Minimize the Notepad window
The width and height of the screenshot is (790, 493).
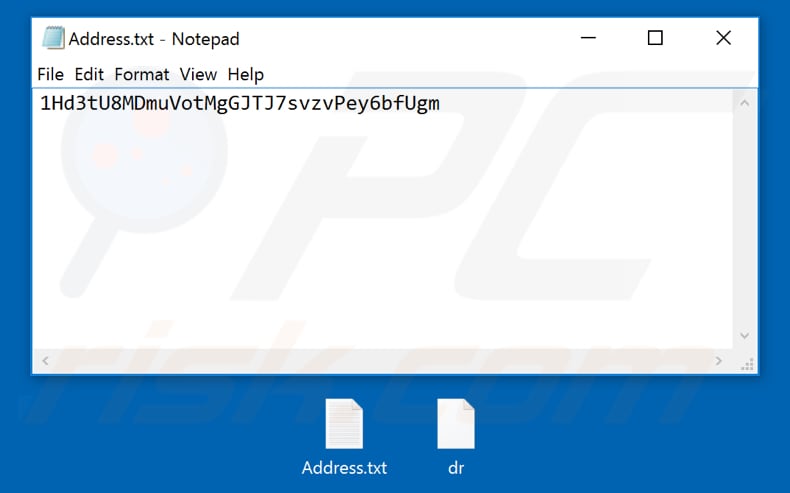click(x=588, y=38)
